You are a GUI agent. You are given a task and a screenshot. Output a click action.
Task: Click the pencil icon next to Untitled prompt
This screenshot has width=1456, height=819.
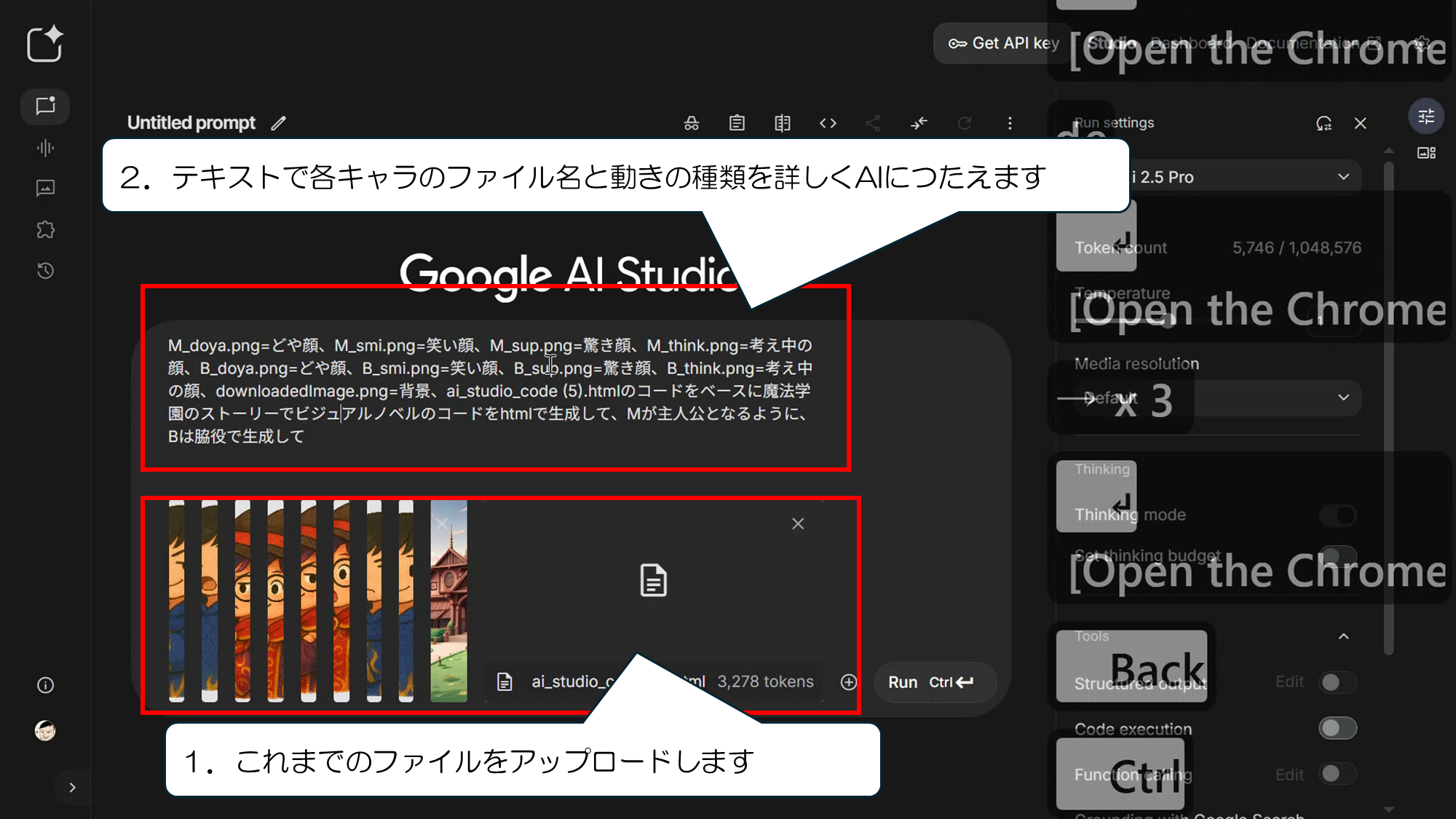pos(278,123)
